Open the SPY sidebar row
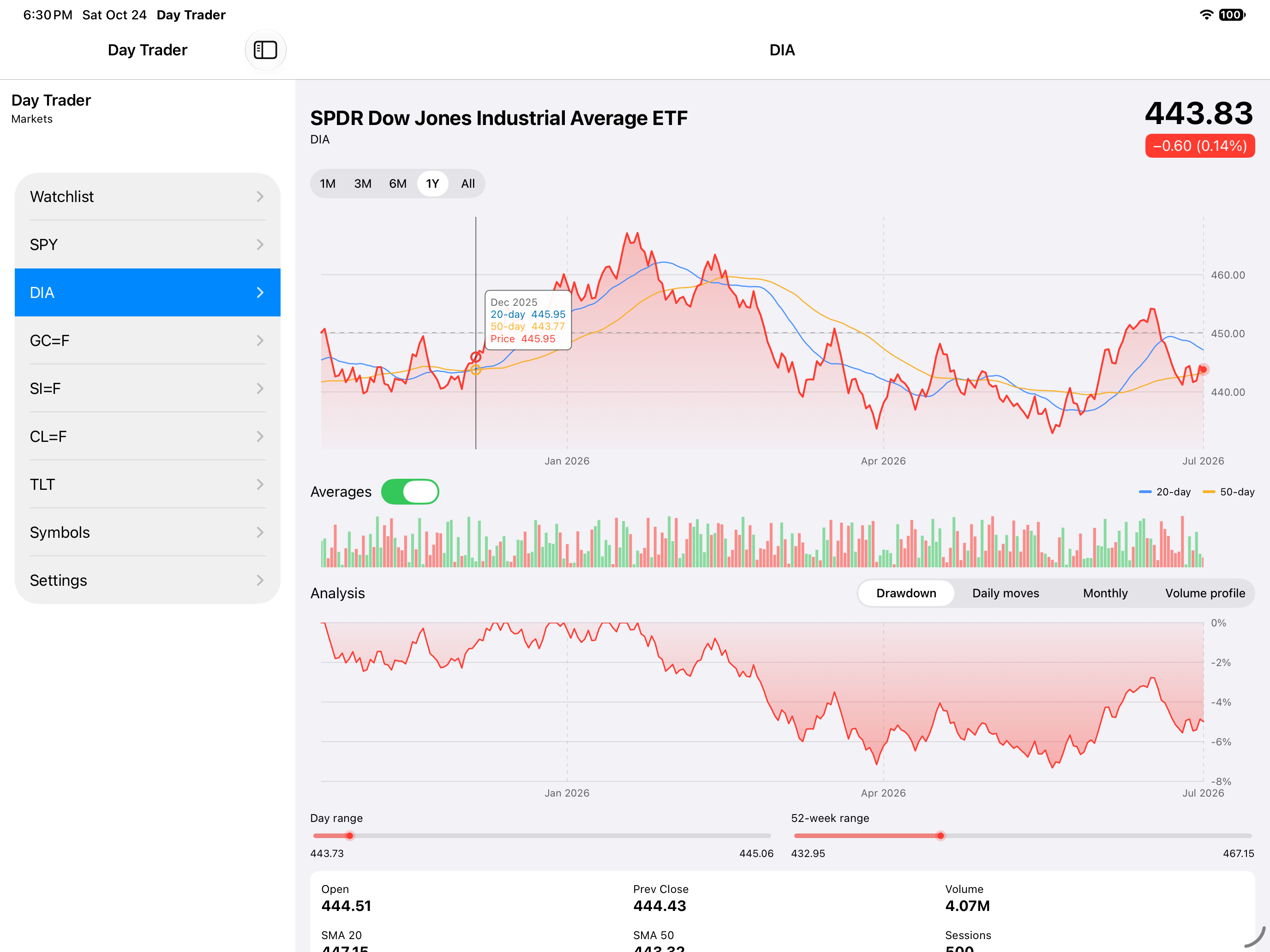Screen dimensions: 1270x952 (x=148, y=244)
